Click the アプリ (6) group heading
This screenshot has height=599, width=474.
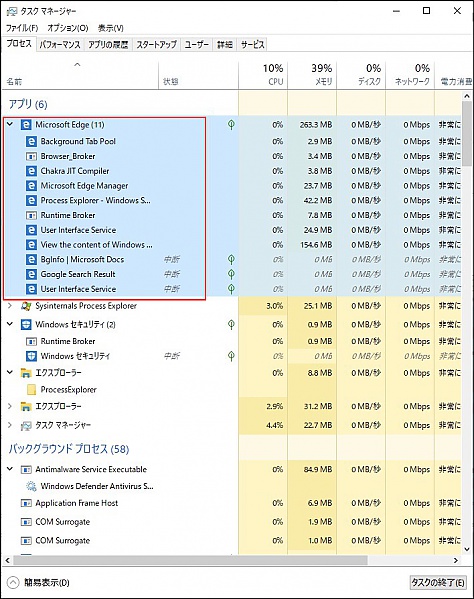click(28, 104)
